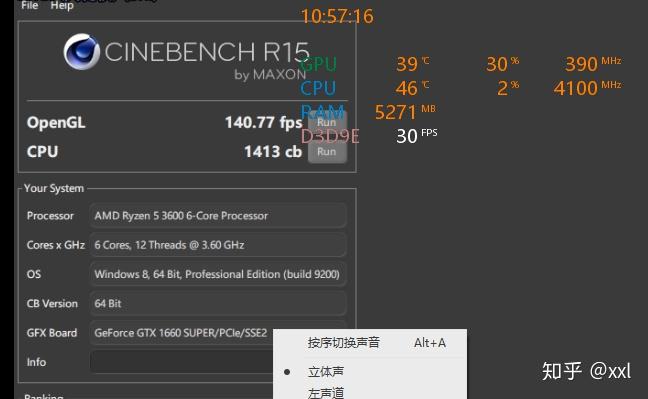This screenshot has height=399, width=648.
Task: Open the Help menu
Action: pos(62,5)
